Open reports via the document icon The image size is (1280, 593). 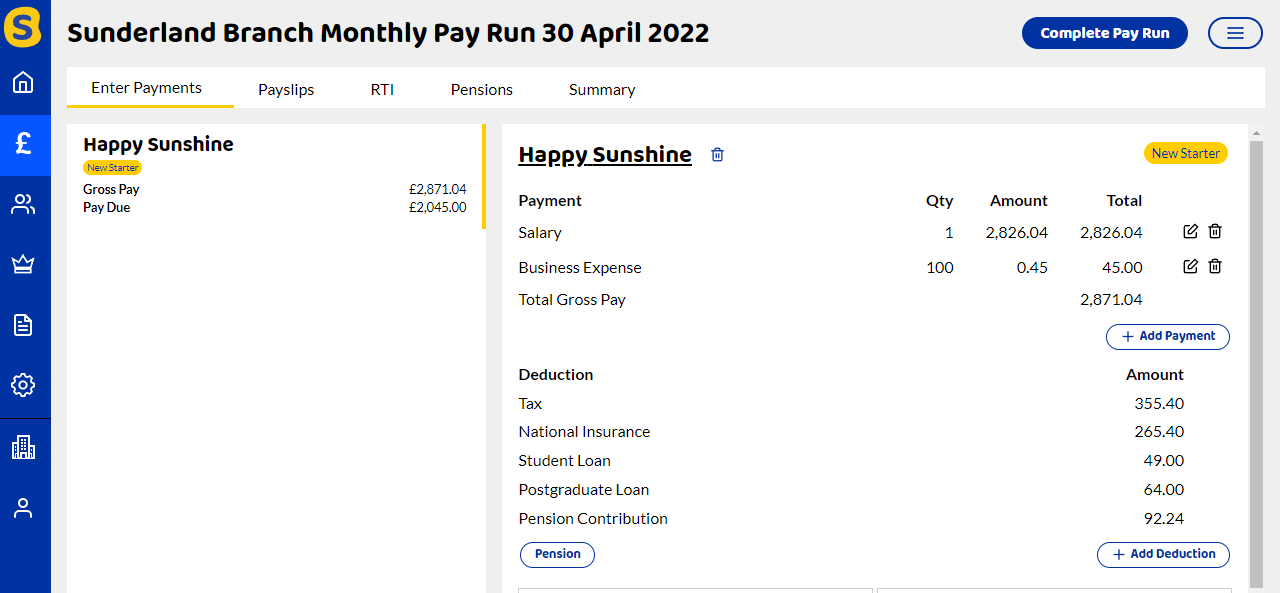[23, 324]
